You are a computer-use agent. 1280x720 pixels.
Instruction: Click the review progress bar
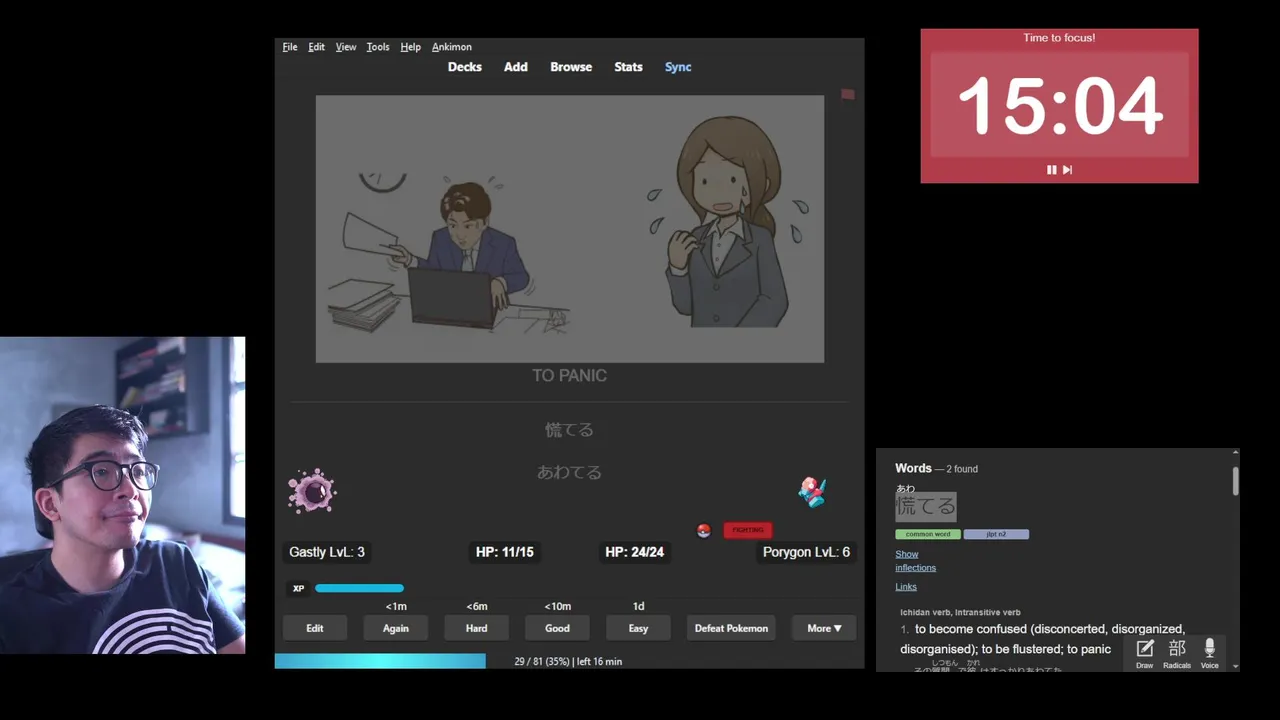click(x=569, y=661)
